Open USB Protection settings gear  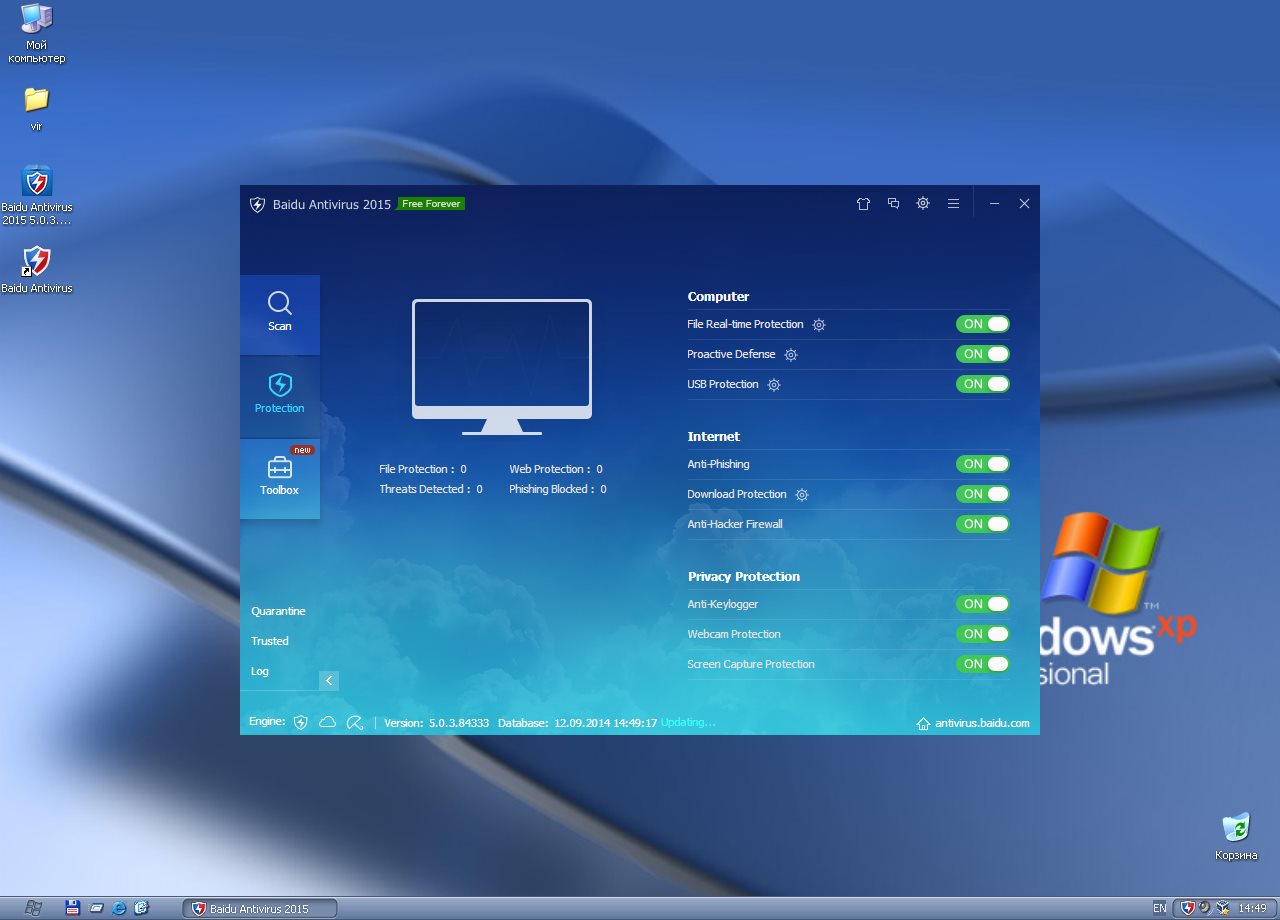(x=774, y=385)
